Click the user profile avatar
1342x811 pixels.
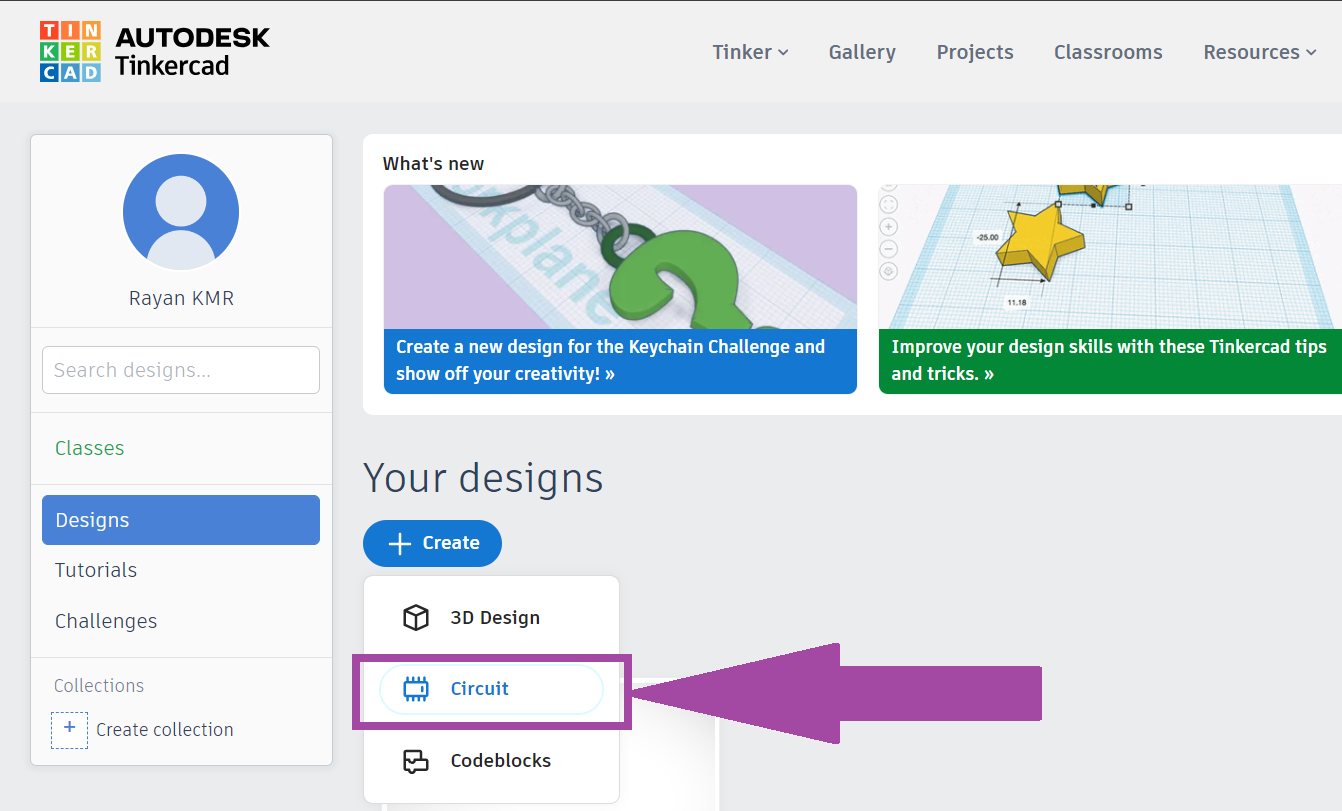point(181,212)
